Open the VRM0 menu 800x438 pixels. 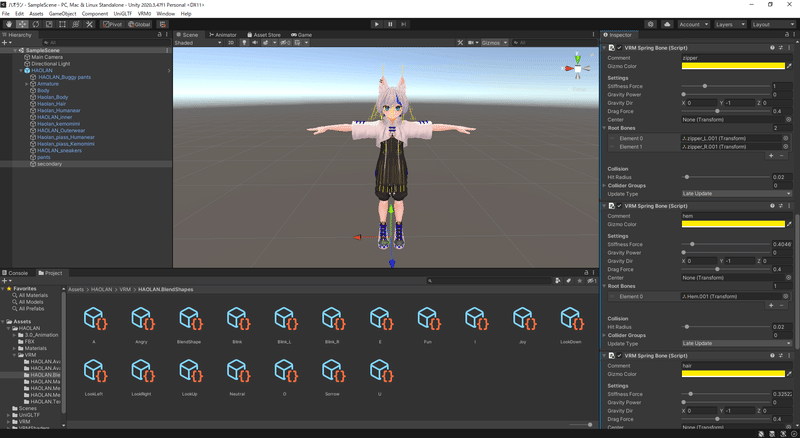point(144,14)
